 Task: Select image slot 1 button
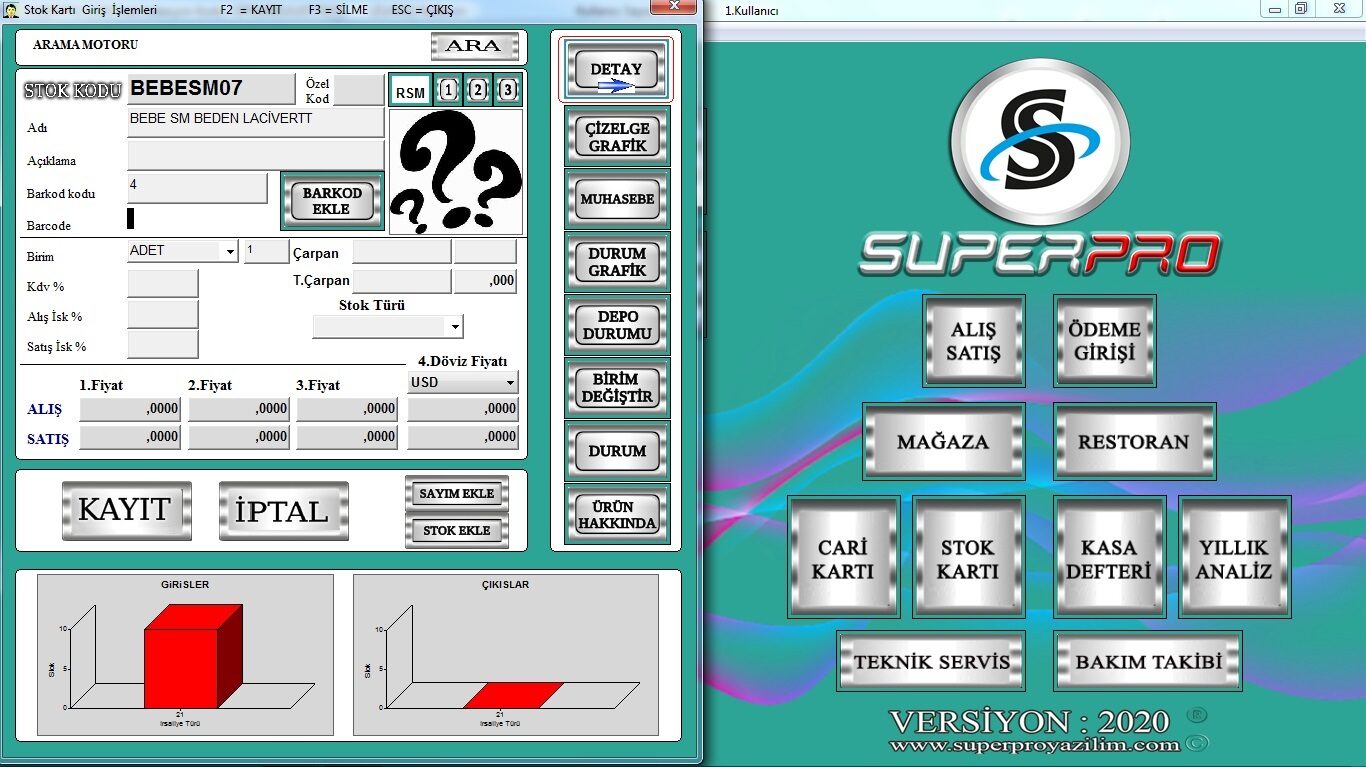pyautogui.click(x=447, y=91)
